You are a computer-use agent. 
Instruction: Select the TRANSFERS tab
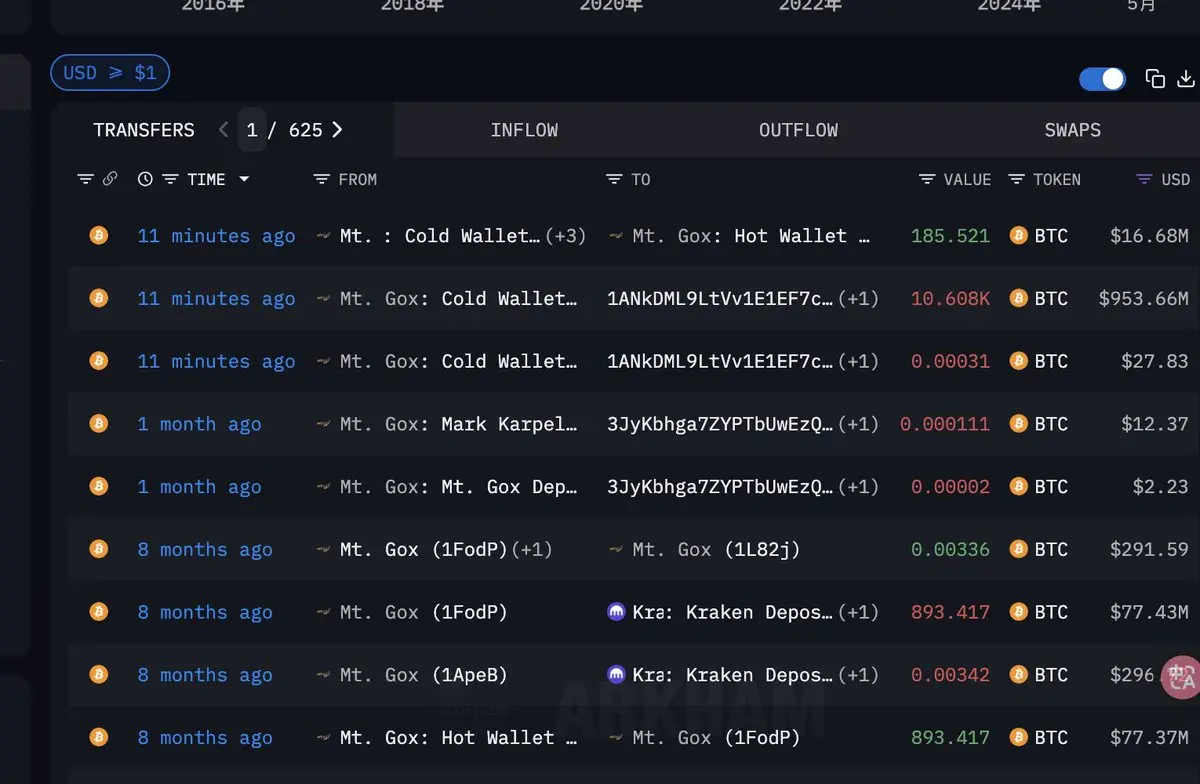tap(144, 130)
